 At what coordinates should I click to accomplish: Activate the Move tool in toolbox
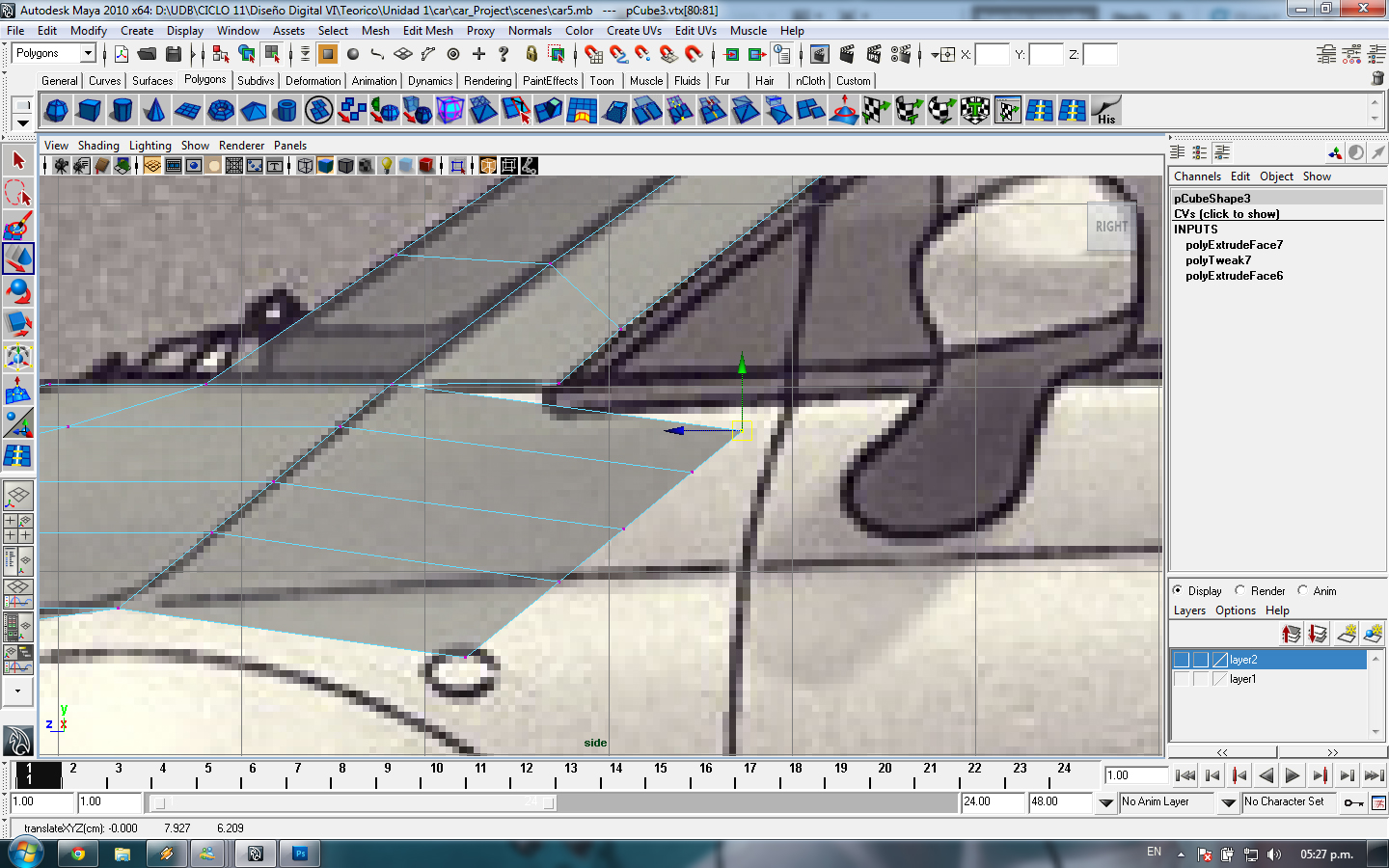18,258
